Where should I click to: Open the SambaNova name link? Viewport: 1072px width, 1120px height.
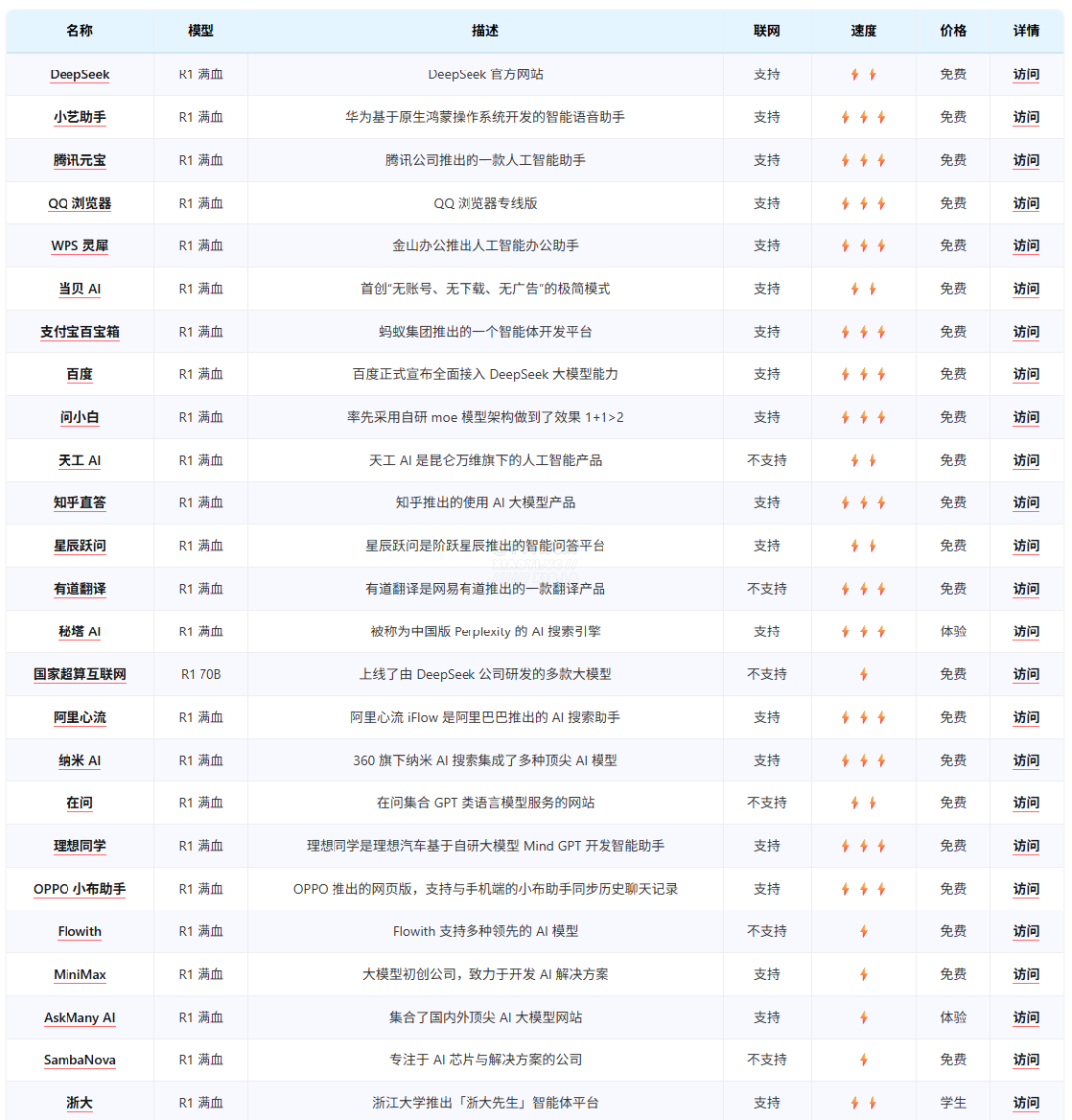(79, 1060)
